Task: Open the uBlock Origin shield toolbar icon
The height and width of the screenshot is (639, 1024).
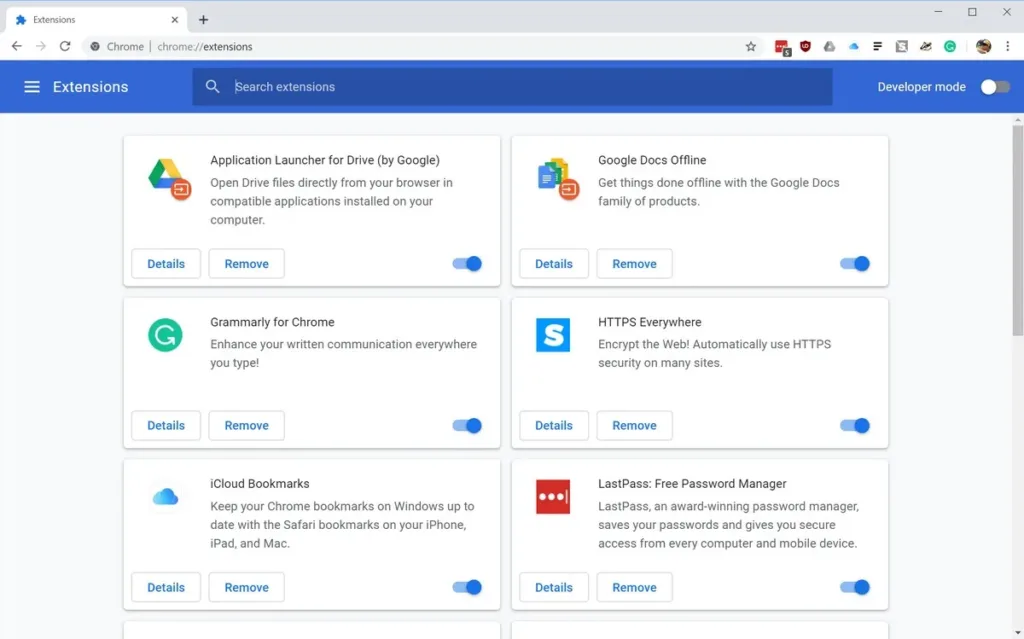Action: (805, 46)
